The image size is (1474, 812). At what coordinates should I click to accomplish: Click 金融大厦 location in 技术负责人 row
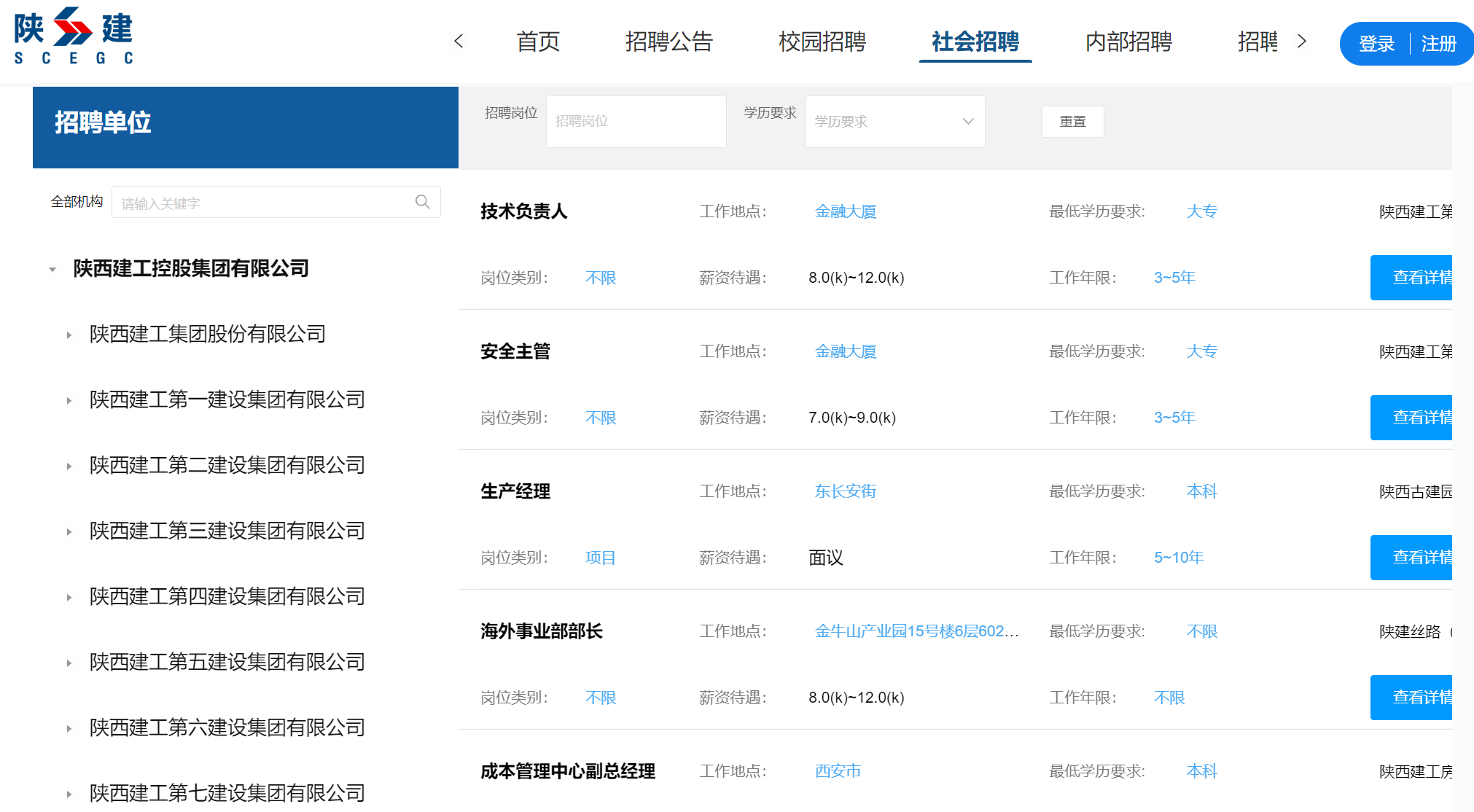pos(846,211)
